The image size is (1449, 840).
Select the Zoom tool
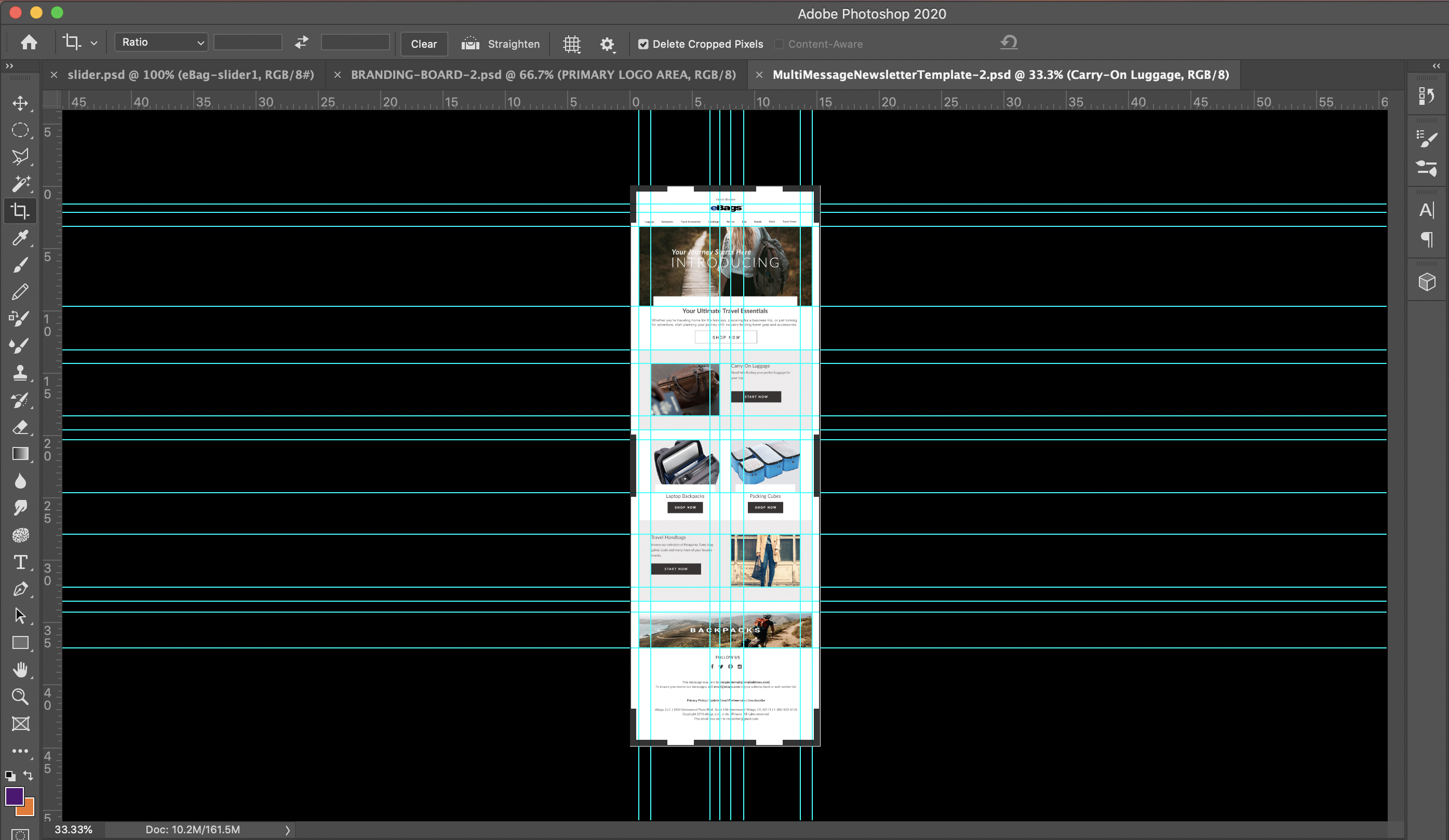20,696
